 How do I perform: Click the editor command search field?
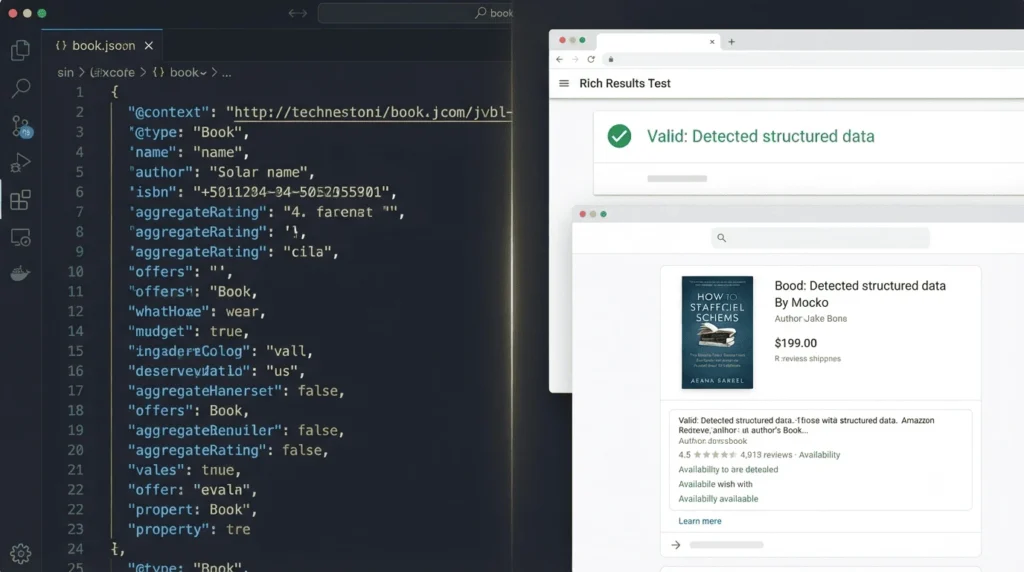click(415, 13)
